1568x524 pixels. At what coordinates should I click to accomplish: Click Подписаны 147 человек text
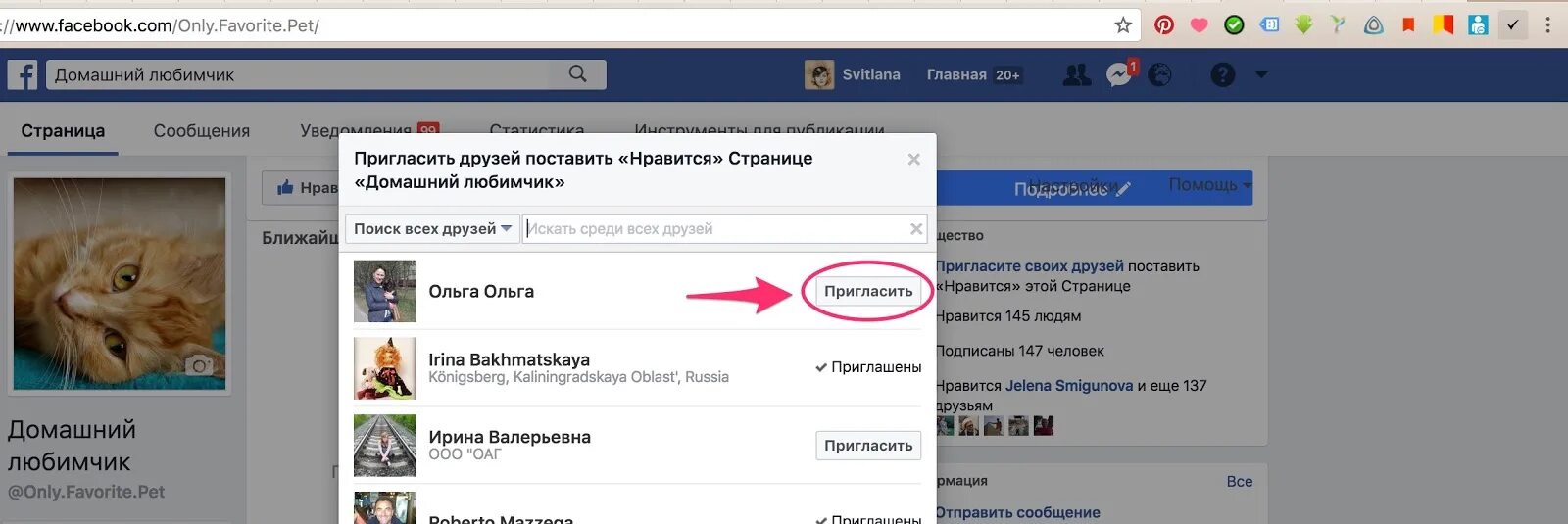pyautogui.click(x=1020, y=351)
